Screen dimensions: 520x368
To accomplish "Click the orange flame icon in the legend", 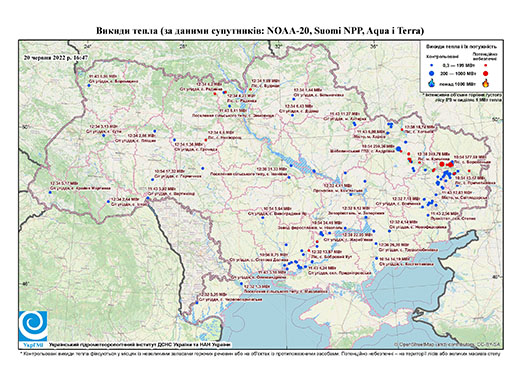I will pyautogui.click(x=486, y=83).
